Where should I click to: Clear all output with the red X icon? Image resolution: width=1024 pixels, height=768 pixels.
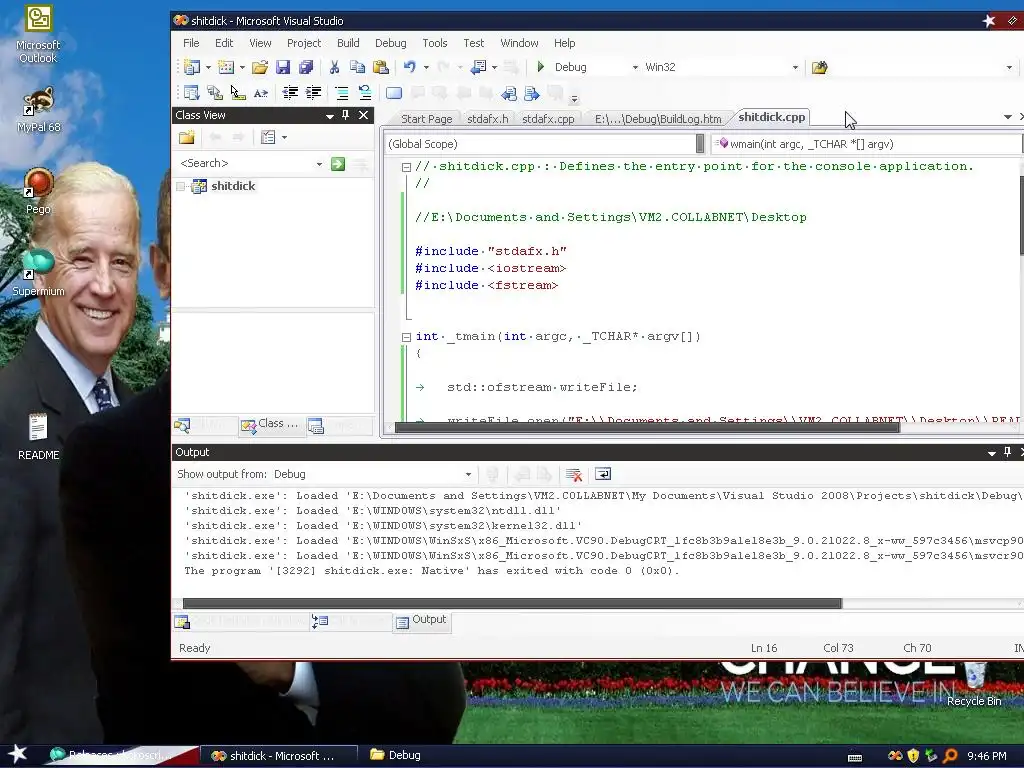(x=574, y=475)
